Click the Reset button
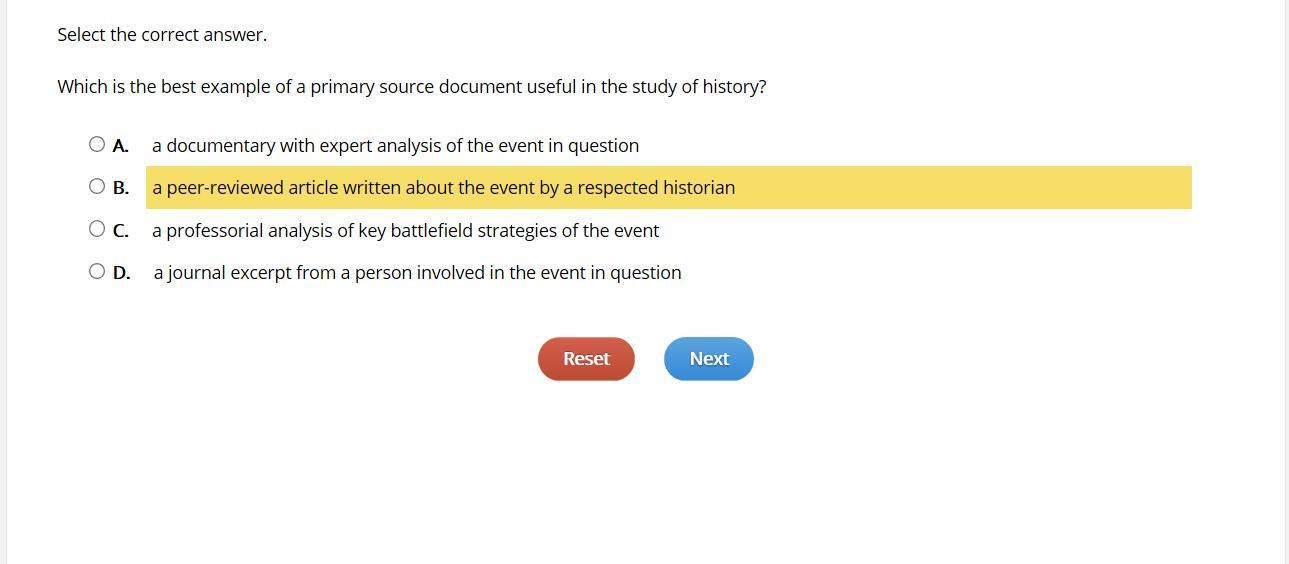 (586, 359)
